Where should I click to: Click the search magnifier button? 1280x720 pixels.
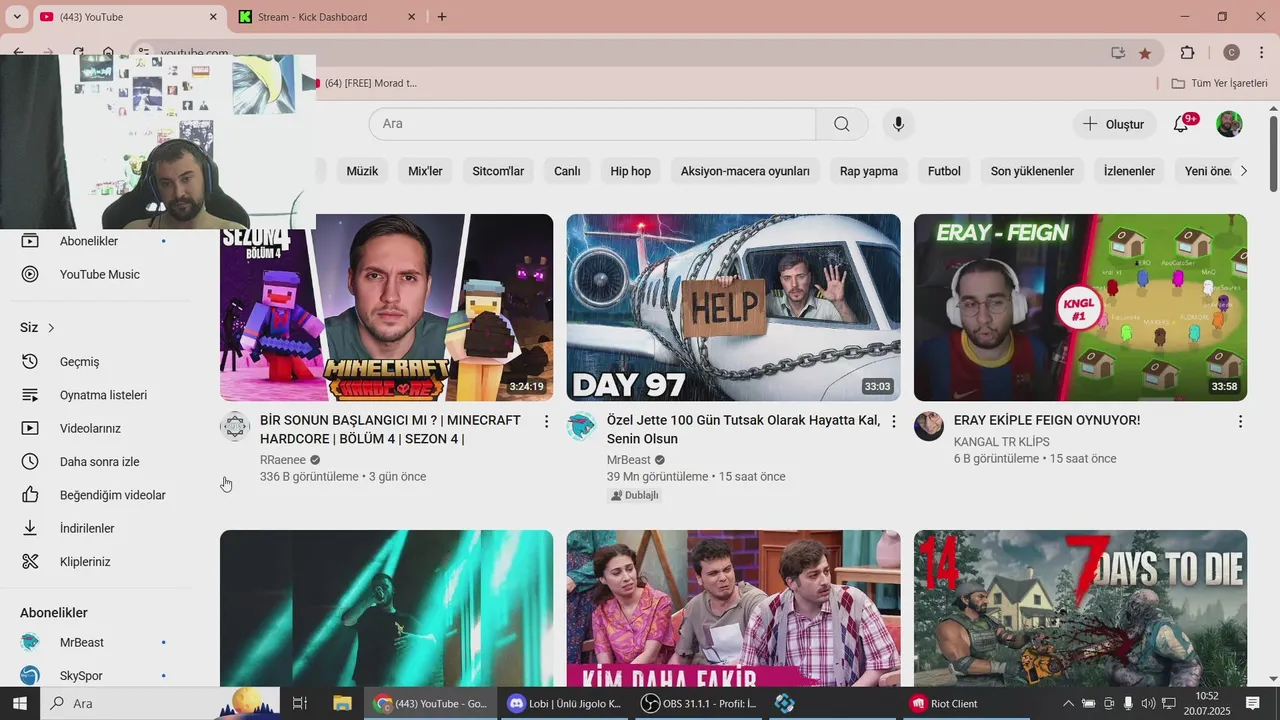pyautogui.click(x=842, y=124)
